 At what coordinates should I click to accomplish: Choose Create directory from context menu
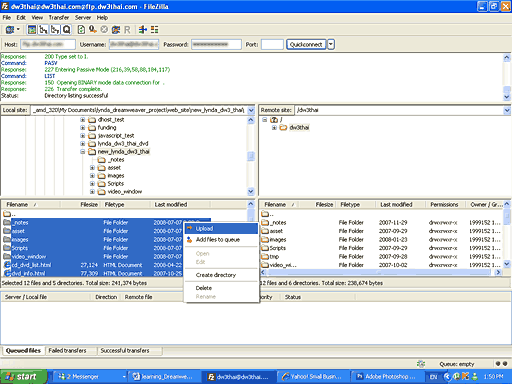221,275
